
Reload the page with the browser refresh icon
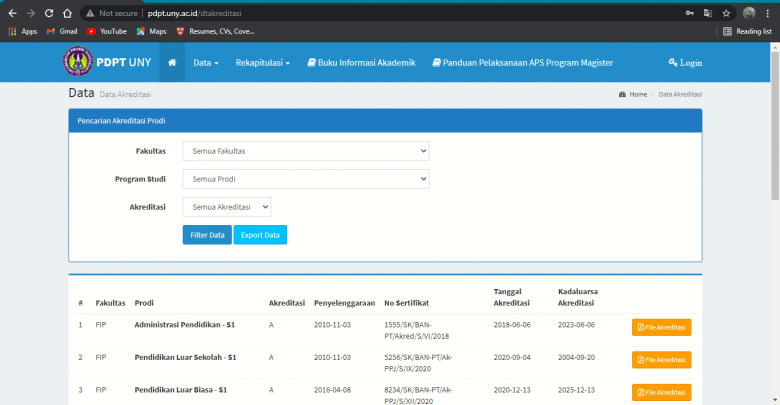click(48, 14)
